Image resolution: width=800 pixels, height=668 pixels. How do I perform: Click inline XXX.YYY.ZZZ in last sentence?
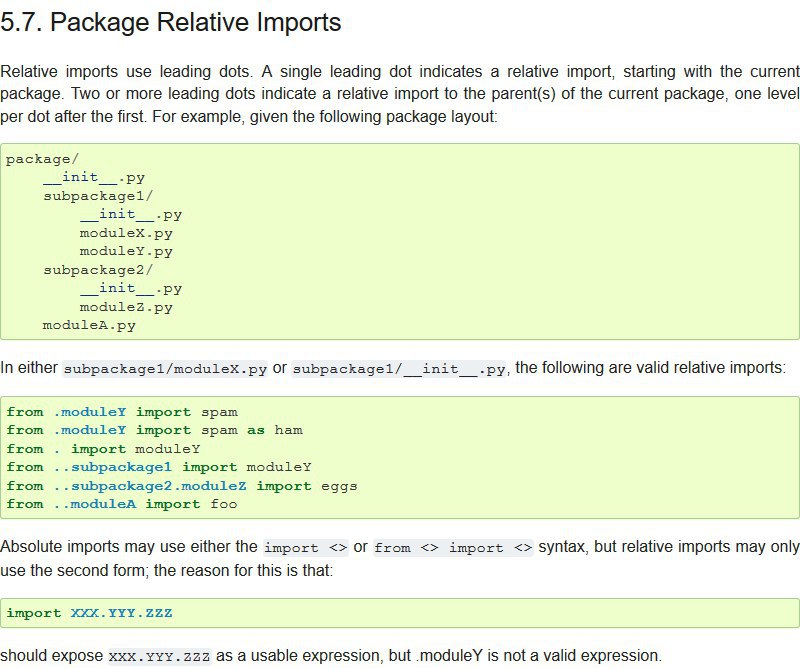coord(159,656)
